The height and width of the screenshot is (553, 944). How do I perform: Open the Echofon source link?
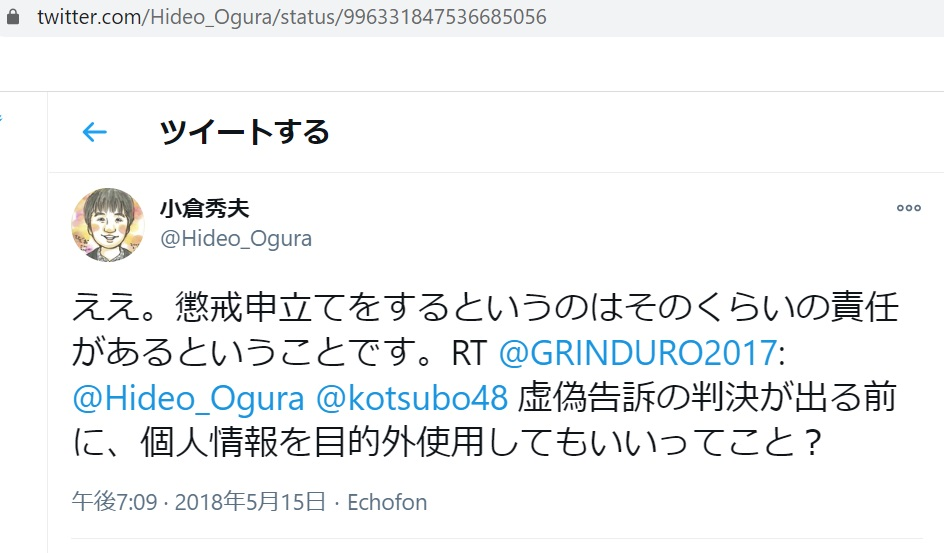[387, 502]
